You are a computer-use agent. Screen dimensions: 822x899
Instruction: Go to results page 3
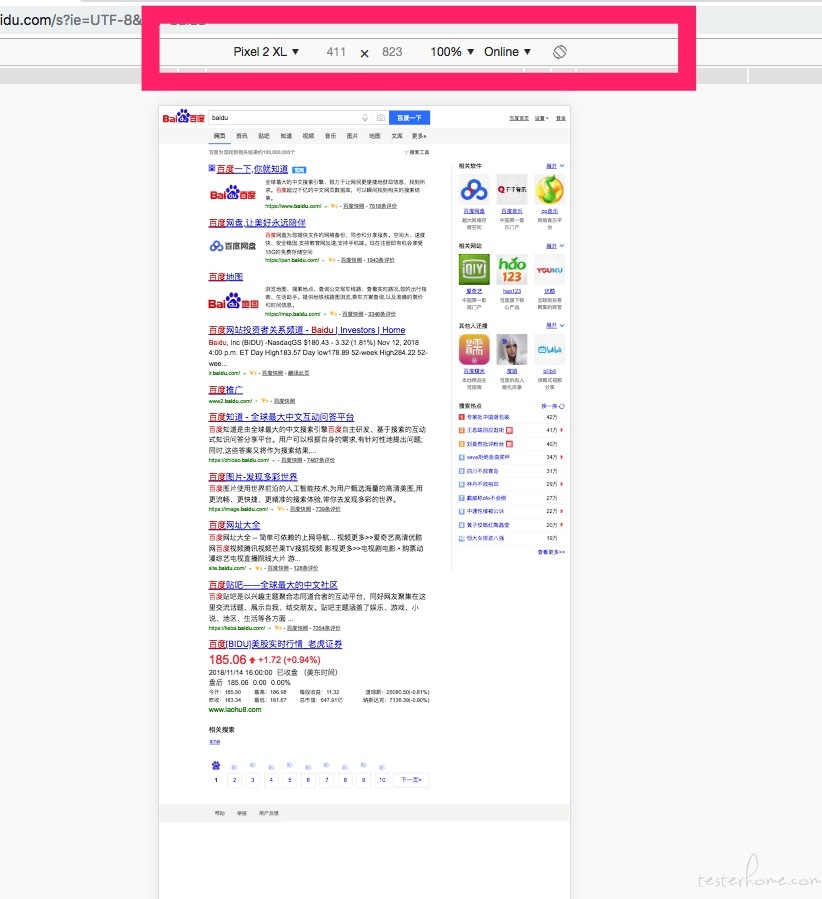pos(253,780)
